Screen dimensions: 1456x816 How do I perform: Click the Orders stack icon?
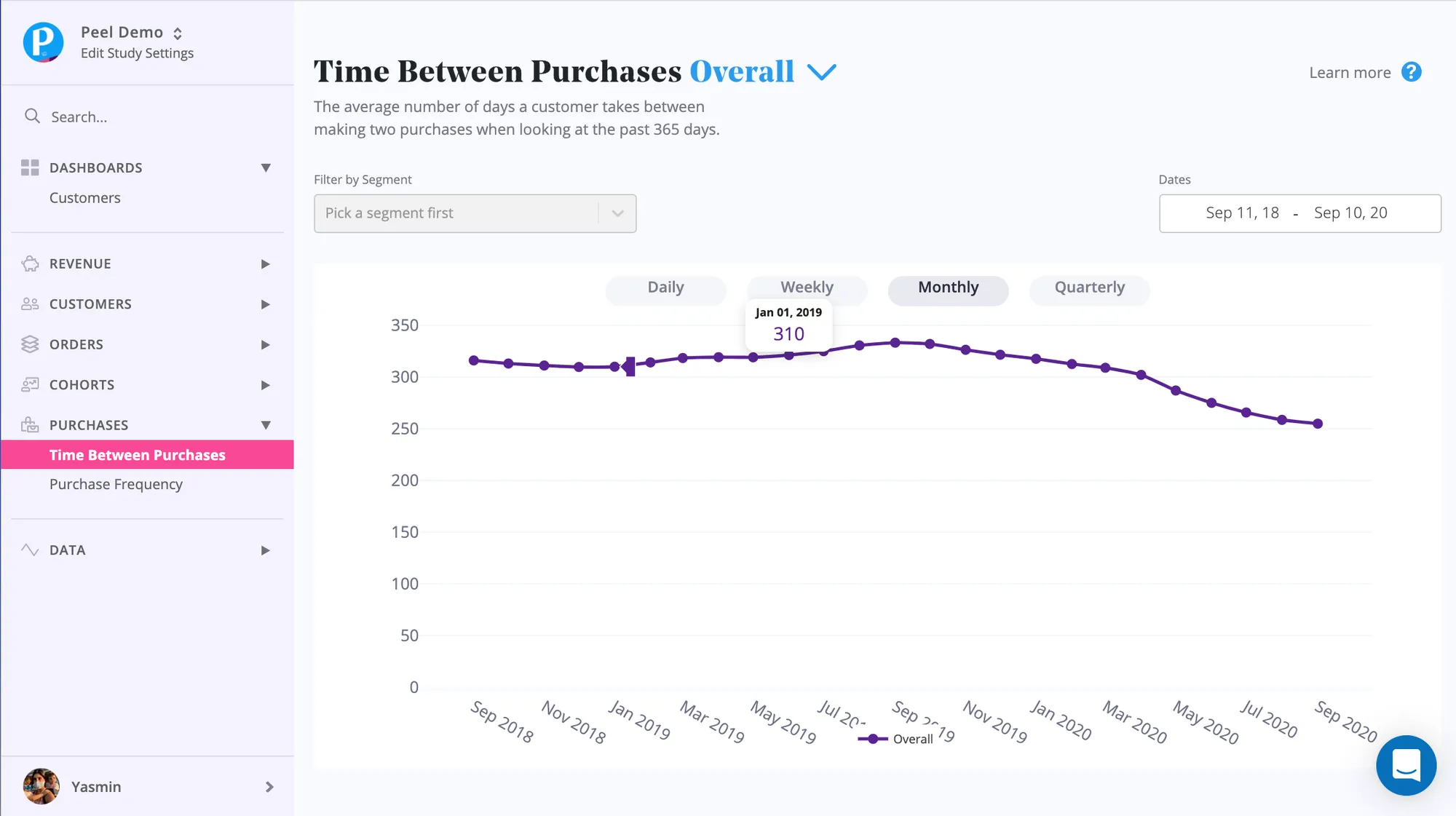tap(30, 344)
